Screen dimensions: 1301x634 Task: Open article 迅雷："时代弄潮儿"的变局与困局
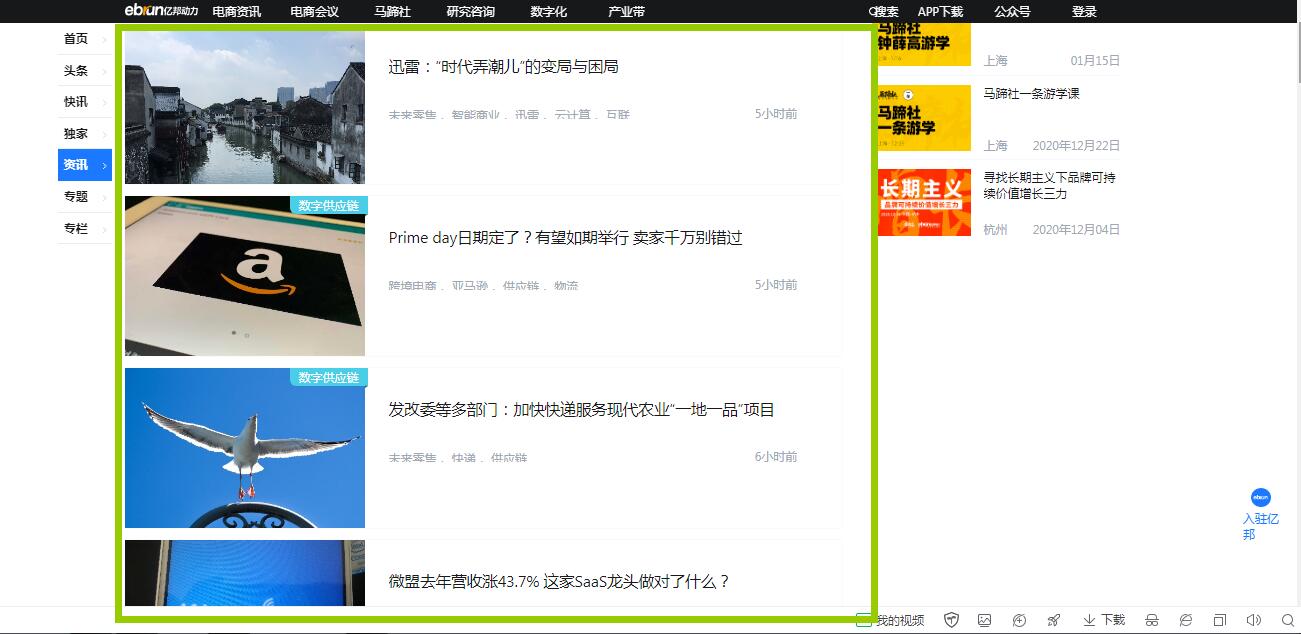504,67
